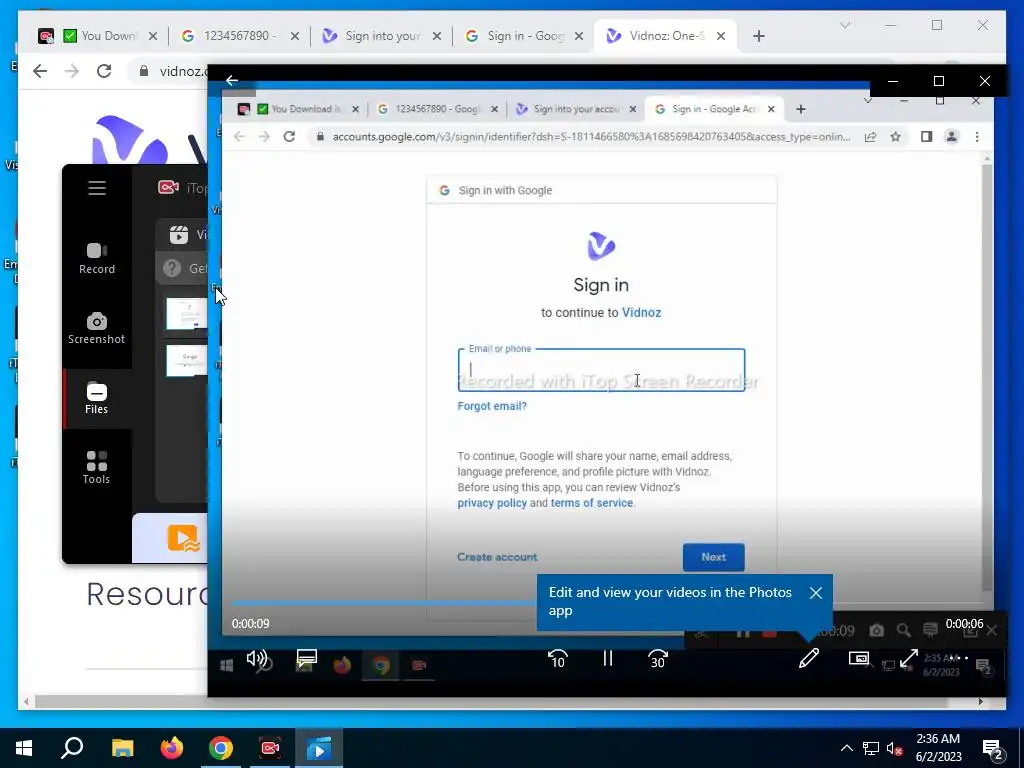Click the network icon in the system tray
Image resolution: width=1024 pixels, height=768 pixels.
point(871,748)
